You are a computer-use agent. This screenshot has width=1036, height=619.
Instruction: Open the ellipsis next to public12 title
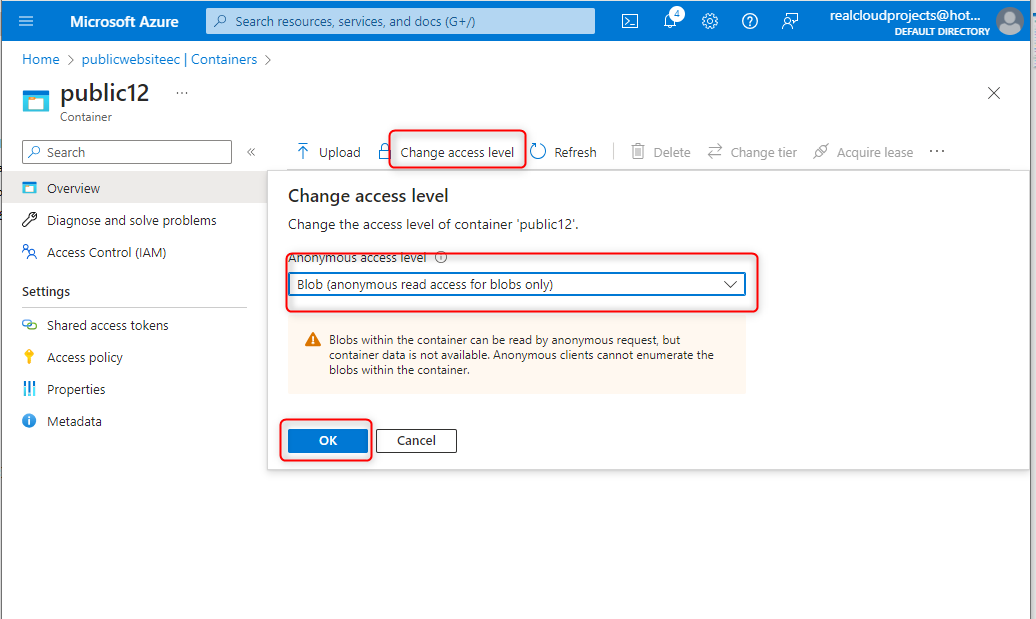182,92
